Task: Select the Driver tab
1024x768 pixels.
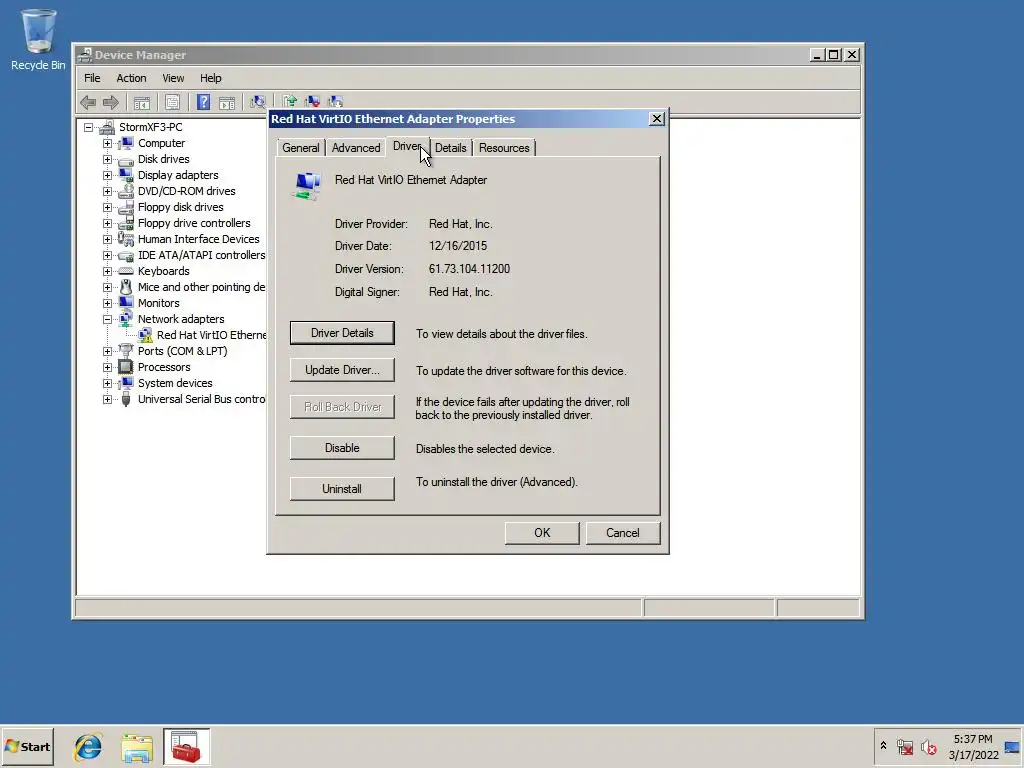Action: 408,146
